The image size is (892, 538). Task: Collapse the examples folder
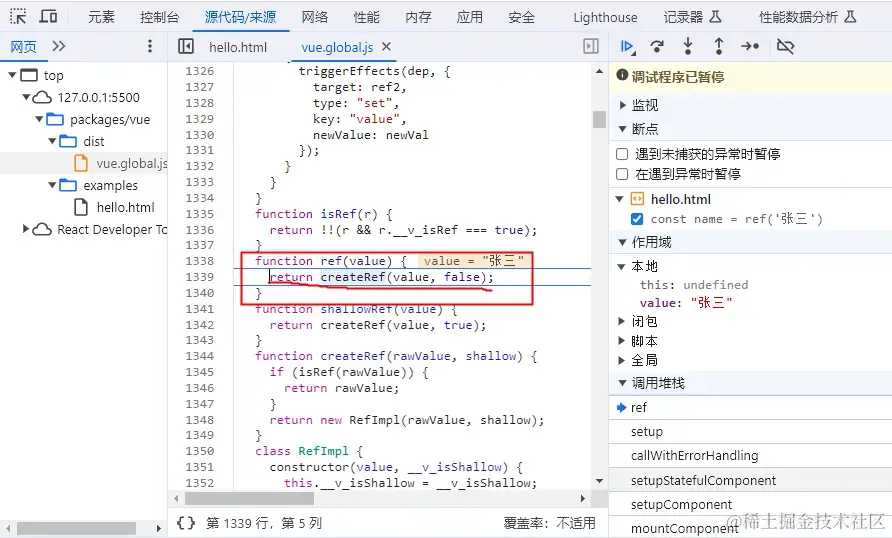point(52,185)
